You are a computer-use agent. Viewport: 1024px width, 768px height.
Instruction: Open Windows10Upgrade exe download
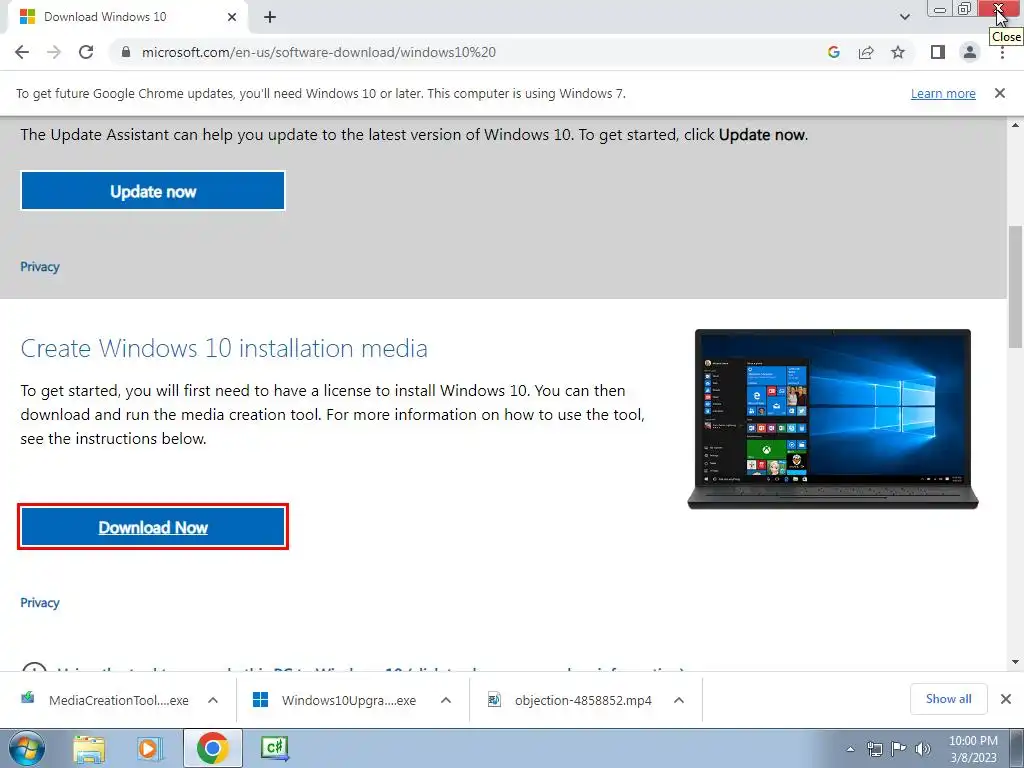pos(336,700)
